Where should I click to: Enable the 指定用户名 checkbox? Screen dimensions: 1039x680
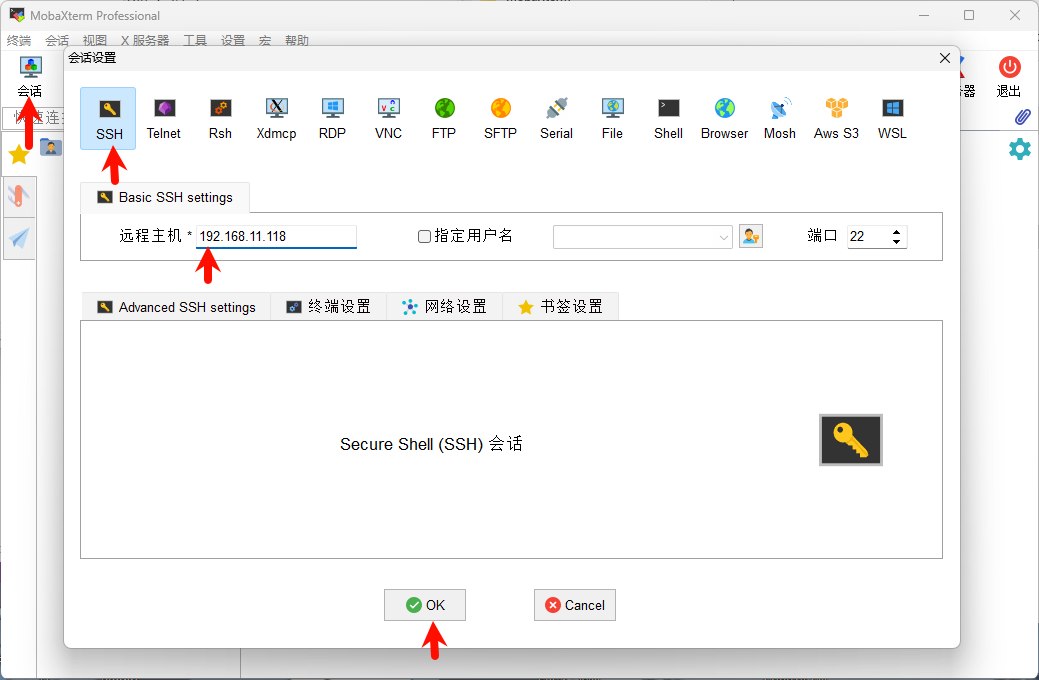pos(425,237)
